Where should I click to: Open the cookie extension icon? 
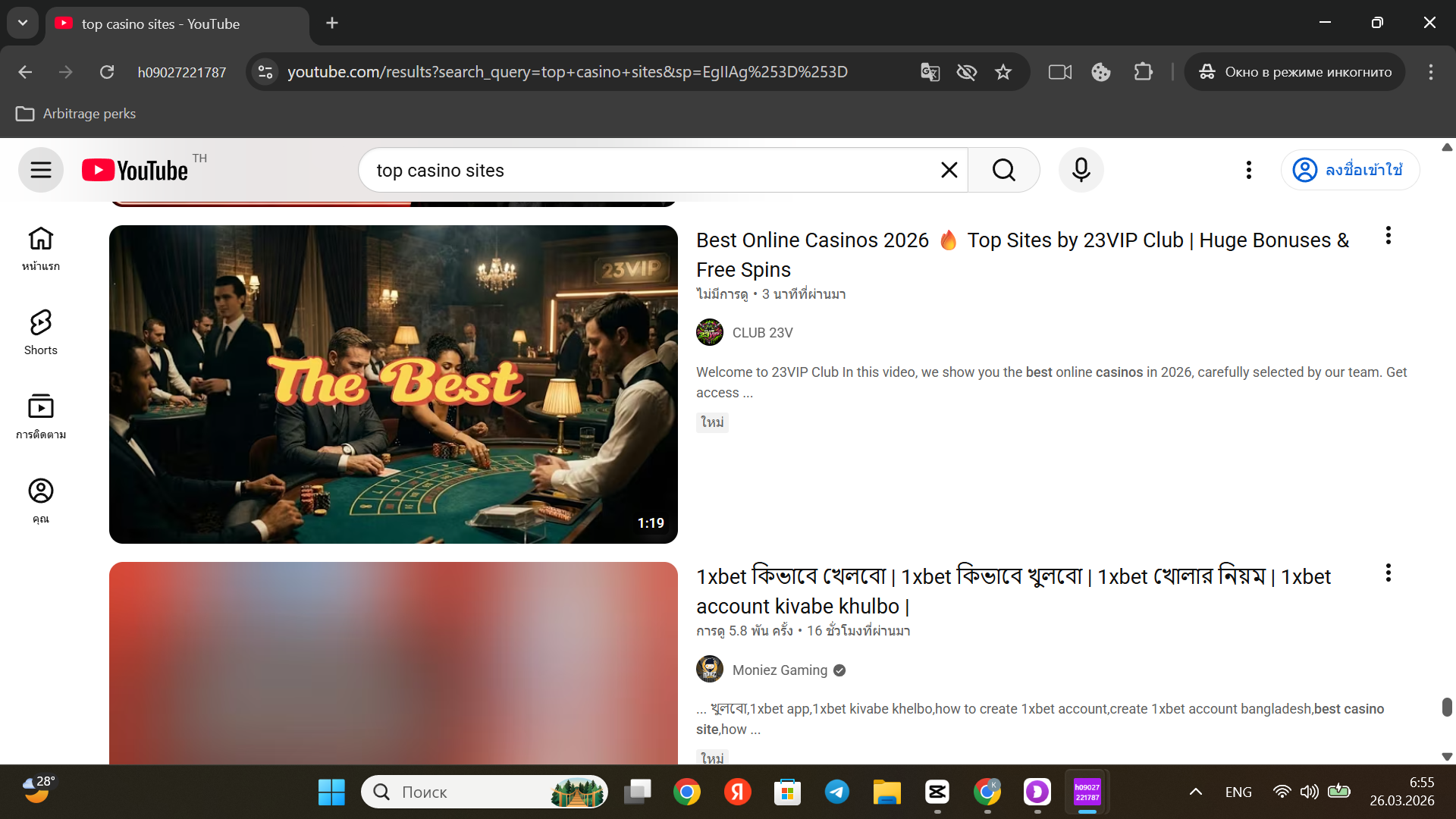pos(1101,72)
